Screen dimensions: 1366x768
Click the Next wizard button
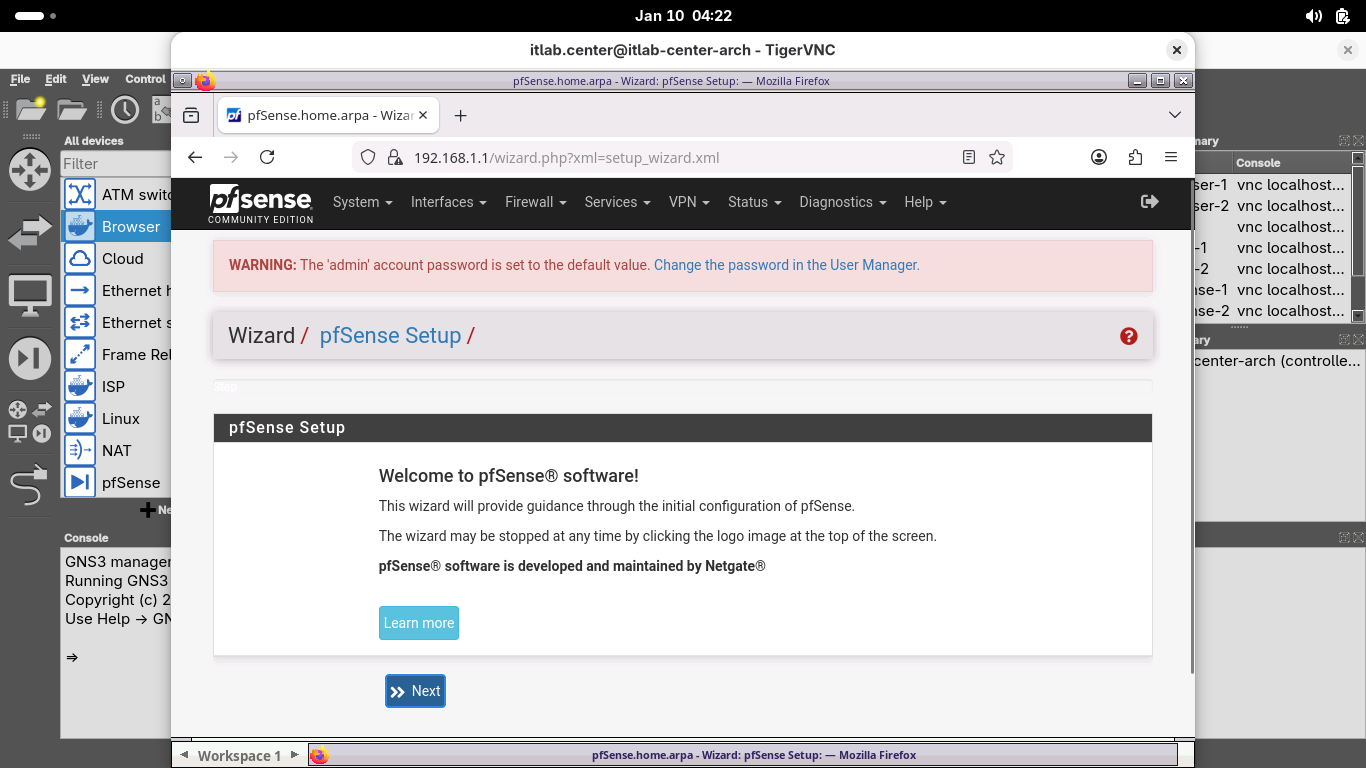[415, 691]
